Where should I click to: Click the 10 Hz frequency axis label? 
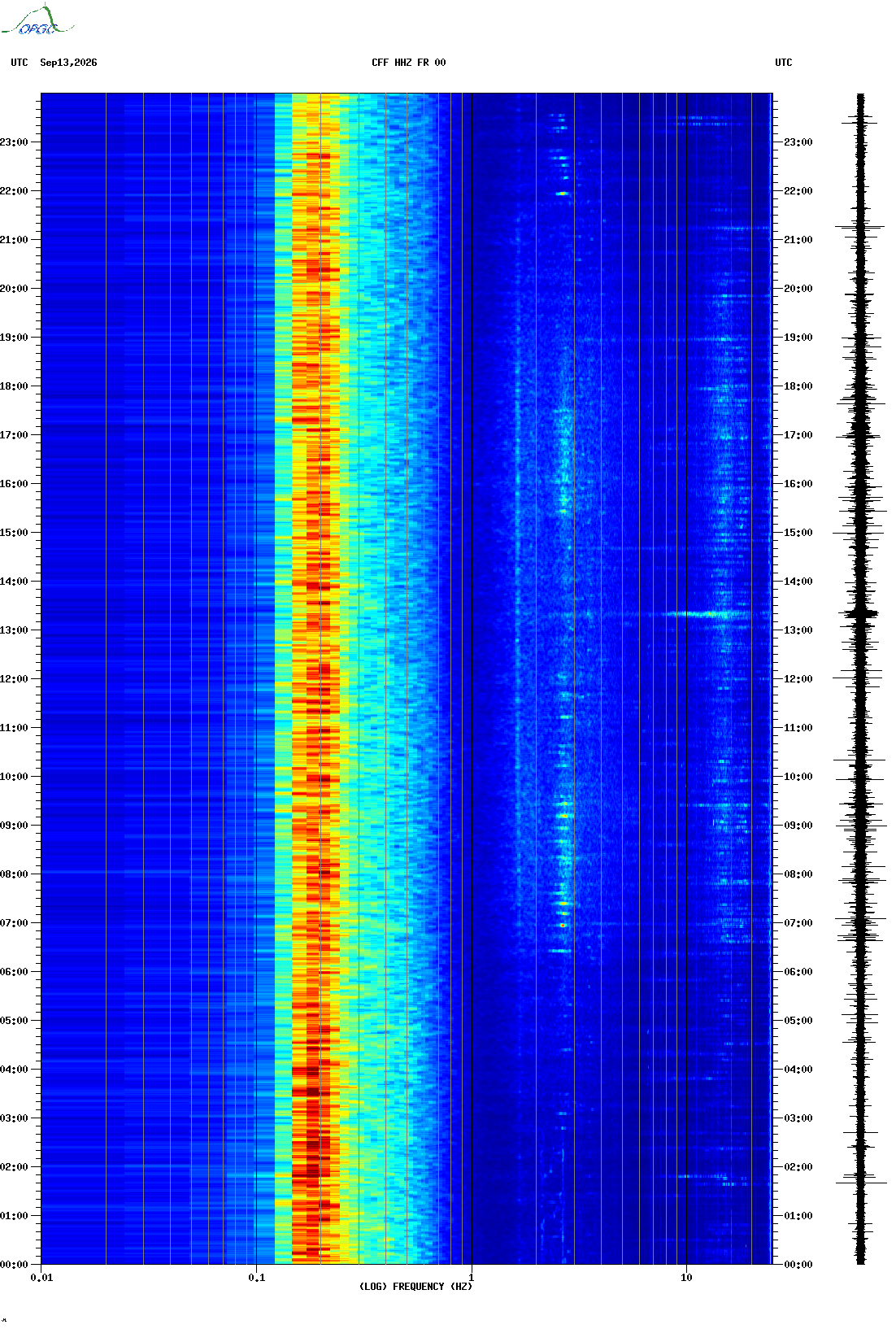(x=686, y=1278)
